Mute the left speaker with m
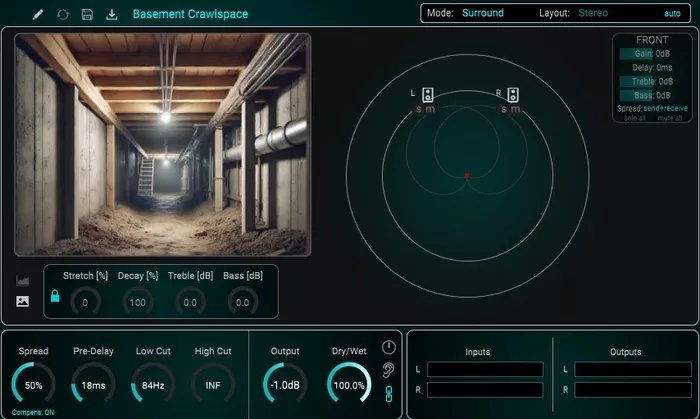The height and width of the screenshot is (419, 700). [429, 109]
